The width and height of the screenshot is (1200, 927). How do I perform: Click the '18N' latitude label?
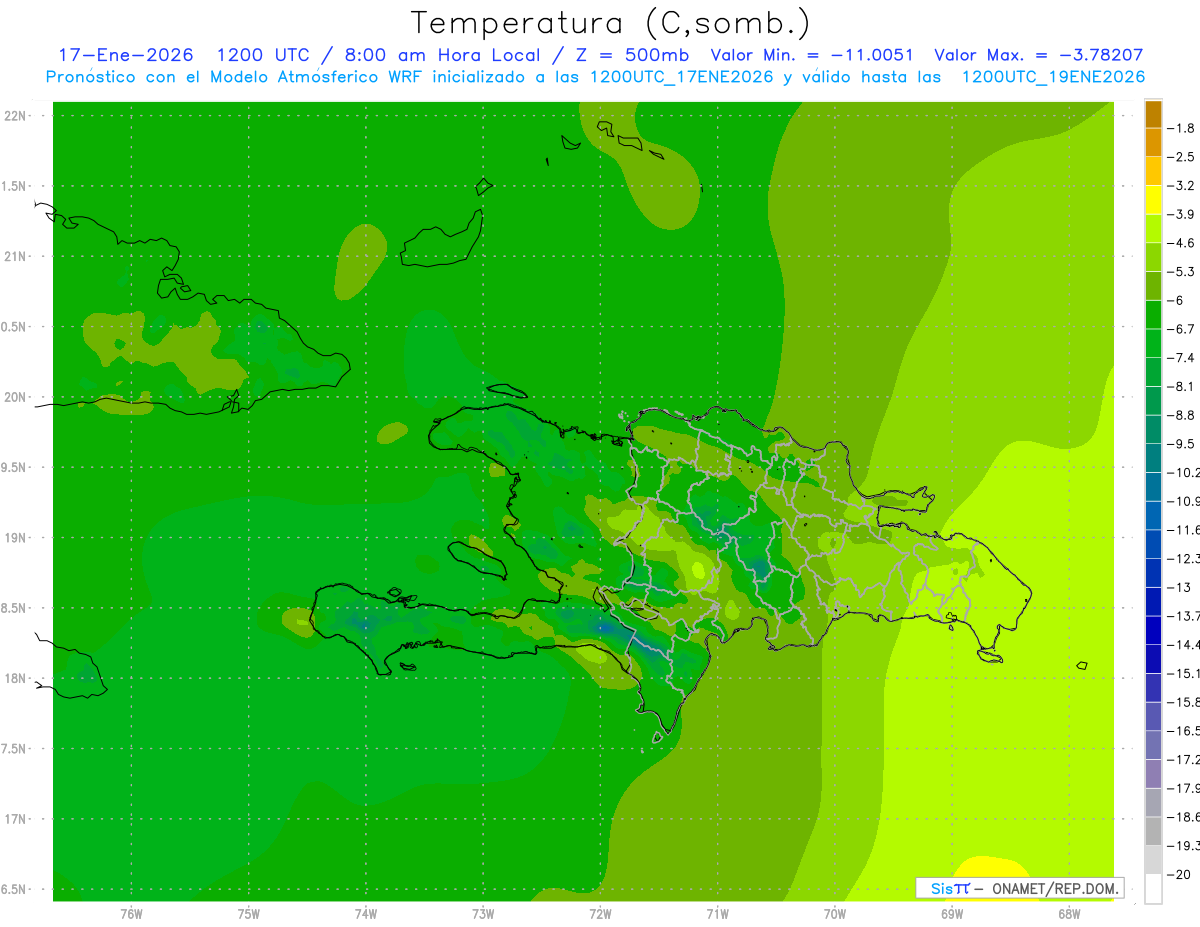pyautogui.click(x=17, y=678)
